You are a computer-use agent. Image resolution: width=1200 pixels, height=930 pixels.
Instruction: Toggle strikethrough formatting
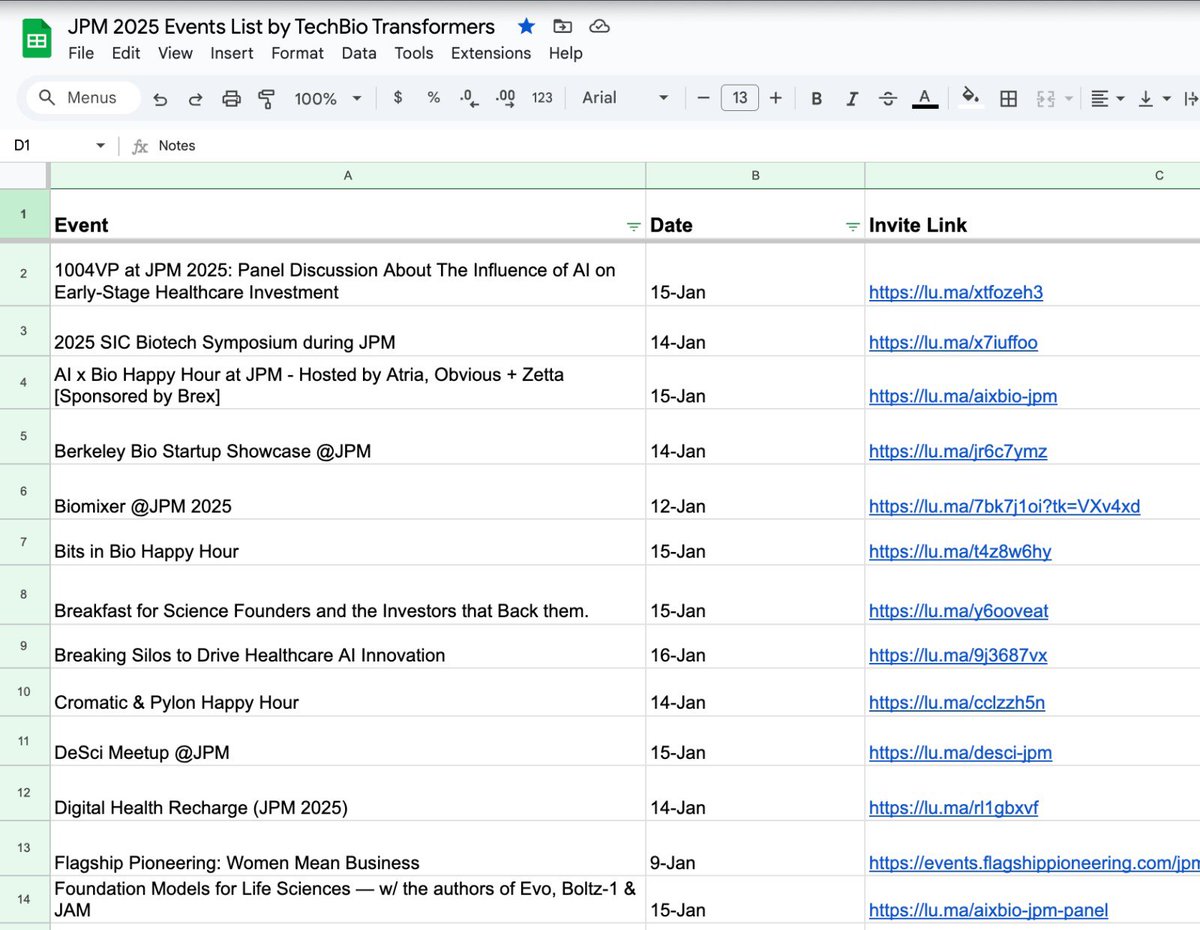(x=888, y=98)
